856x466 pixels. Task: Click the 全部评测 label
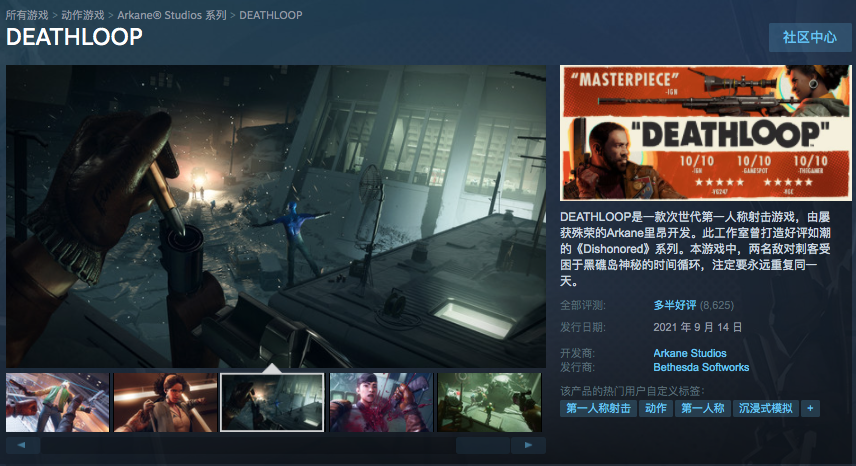click(x=582, y=305)
